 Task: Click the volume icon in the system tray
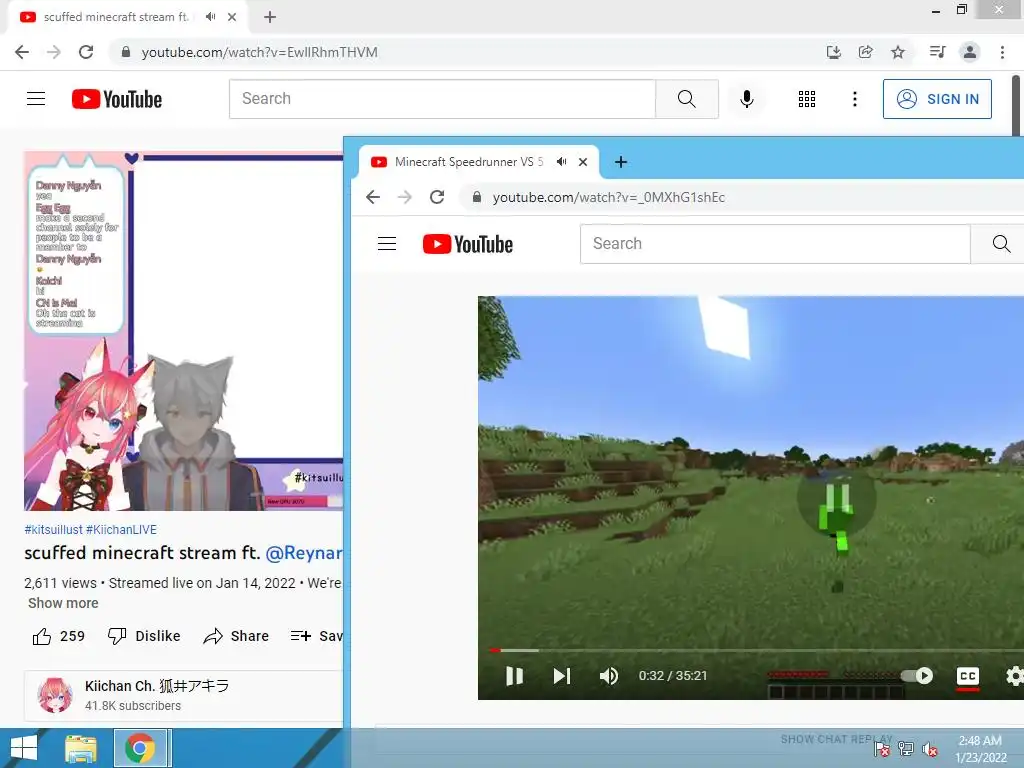pyautogui.click(x=929, y=750)
